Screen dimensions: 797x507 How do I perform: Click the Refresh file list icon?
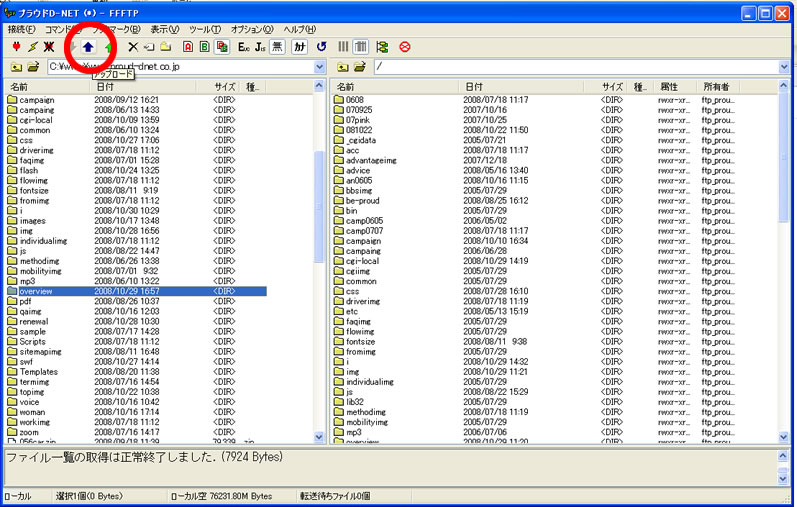pyautogui.click(x=321, y=47)
